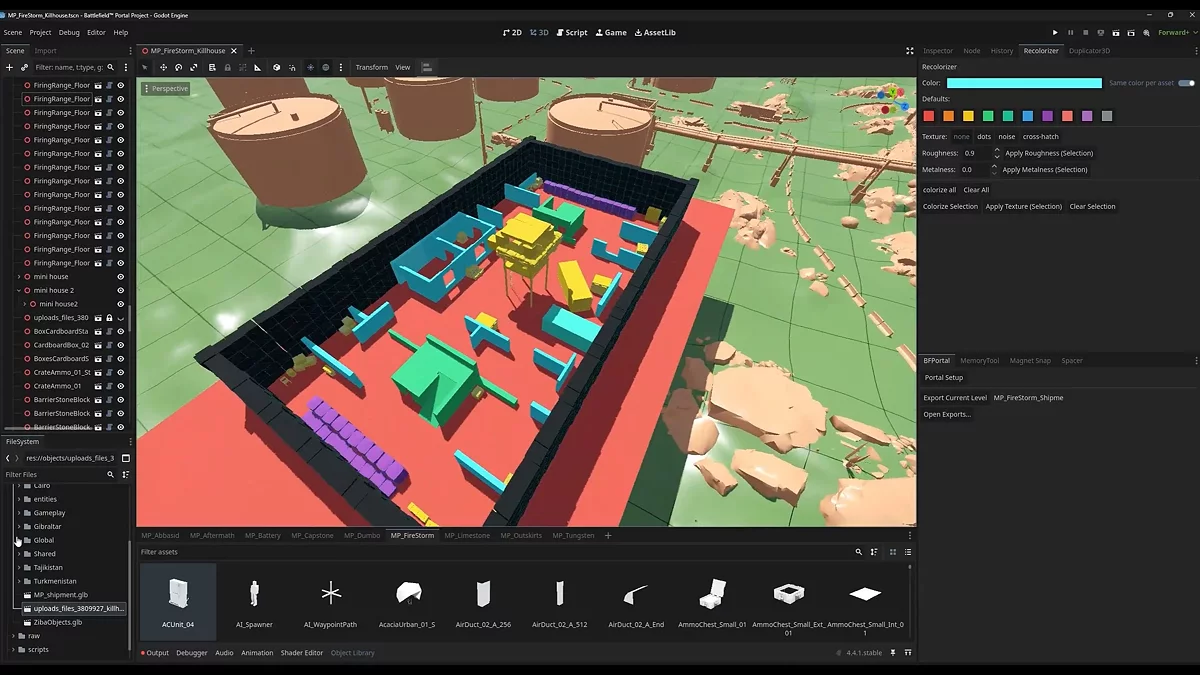This screenshot has width=1200, height=675.
Task: Run the project with the play button
Action: click(1055, 32)
